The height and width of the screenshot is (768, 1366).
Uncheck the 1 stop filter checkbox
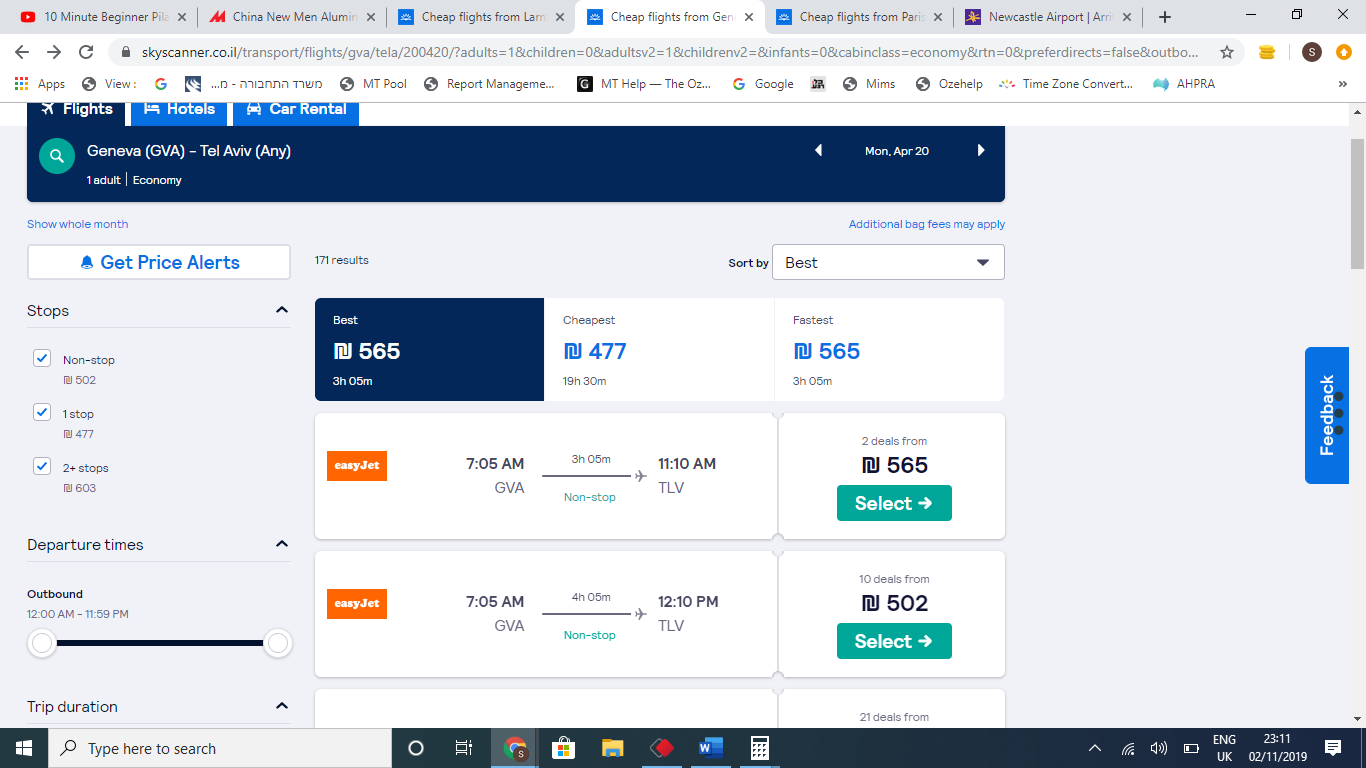(42, 412)
